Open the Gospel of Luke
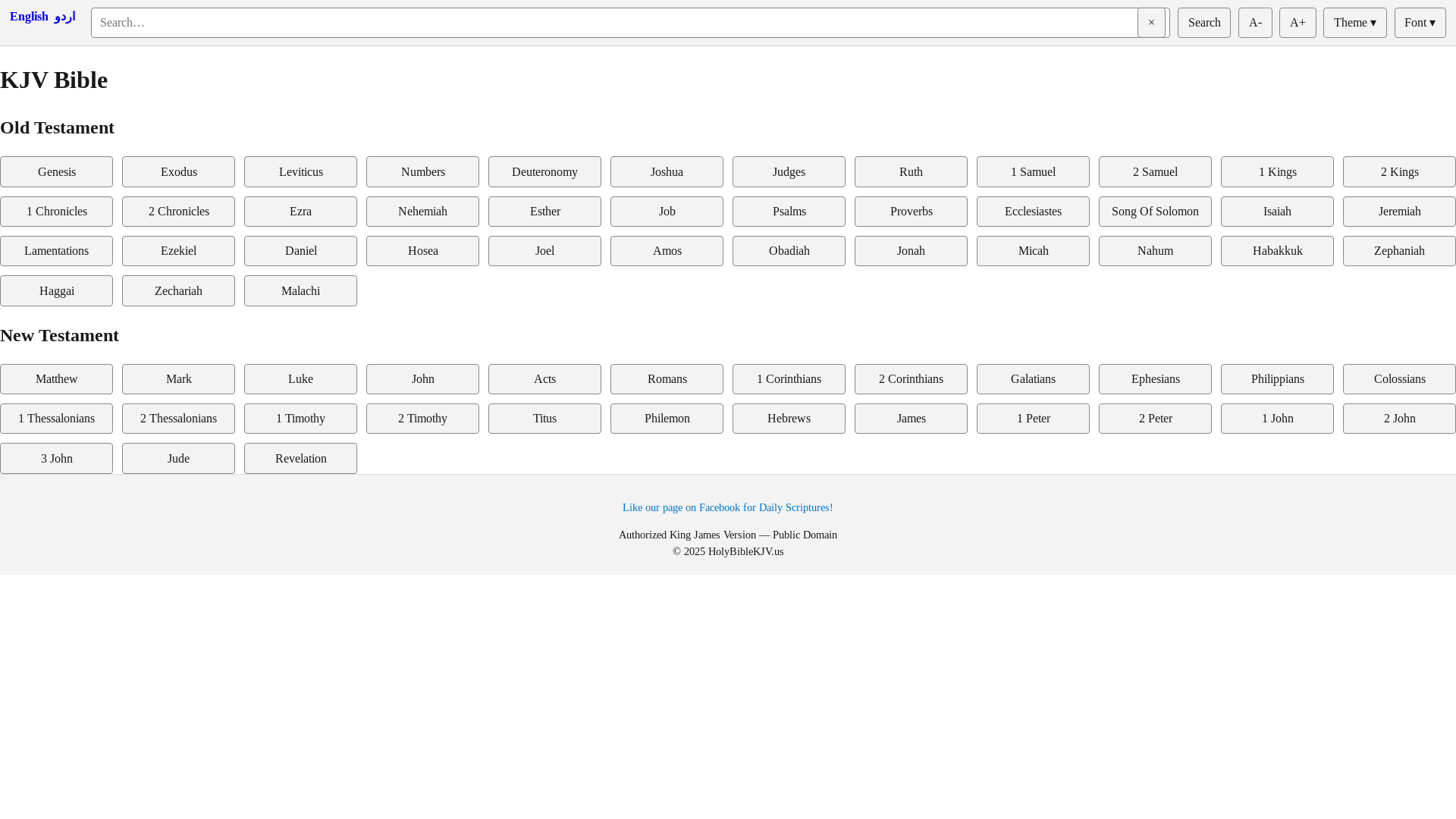The width and height of the screenshot is (1456, 819). (300, 379)
